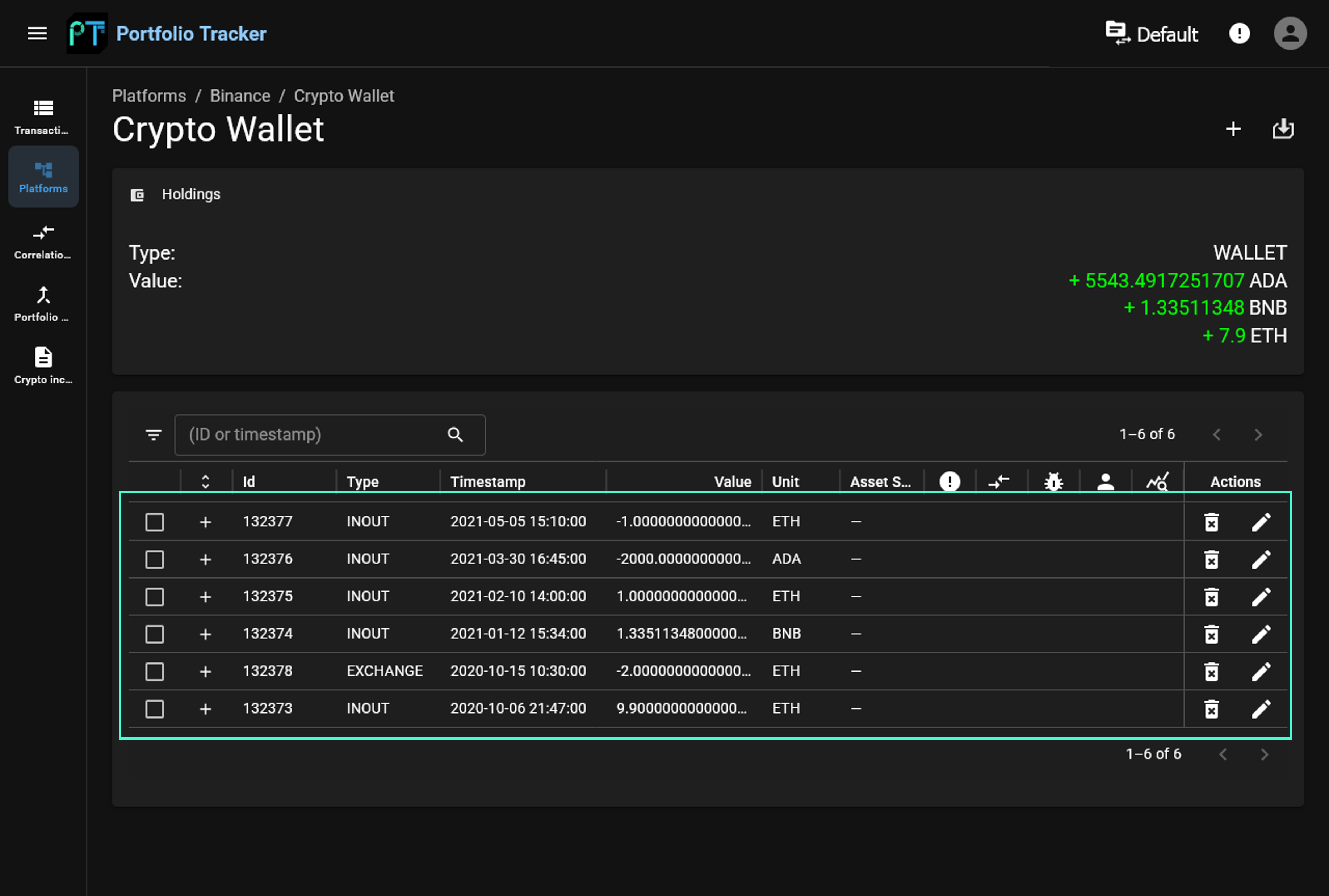Sort by the Id column header
1329x896 pixels.
pos(249,482)
